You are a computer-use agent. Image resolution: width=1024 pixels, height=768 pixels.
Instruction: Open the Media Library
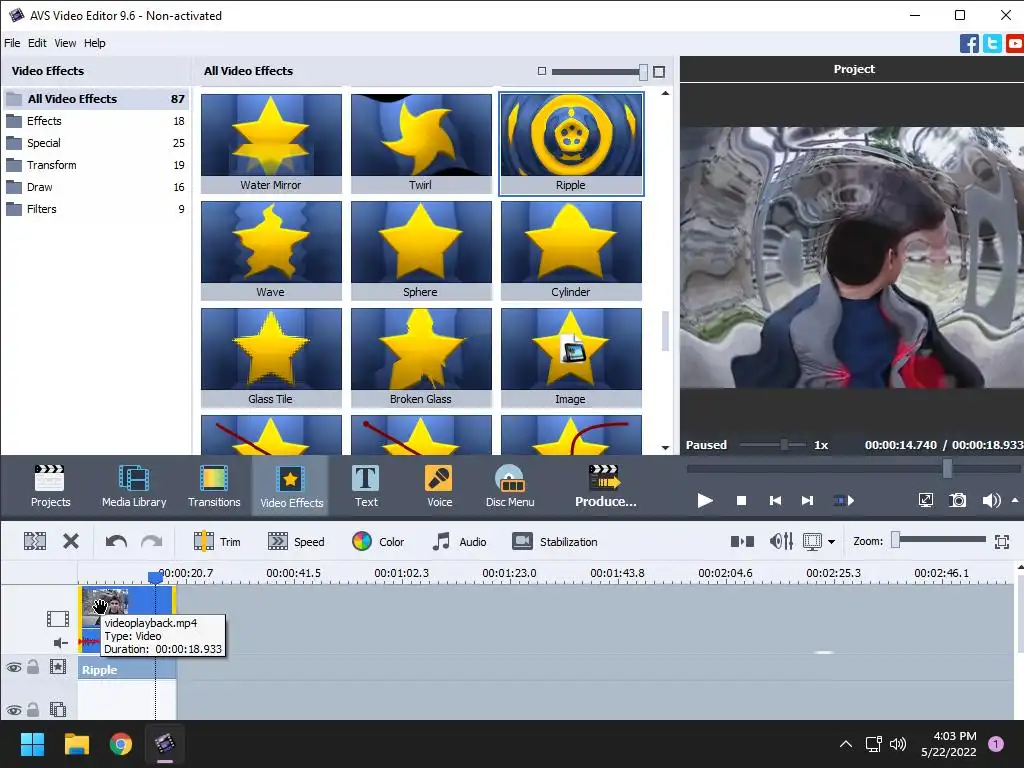pyautogui.click(x=134, y=486)
